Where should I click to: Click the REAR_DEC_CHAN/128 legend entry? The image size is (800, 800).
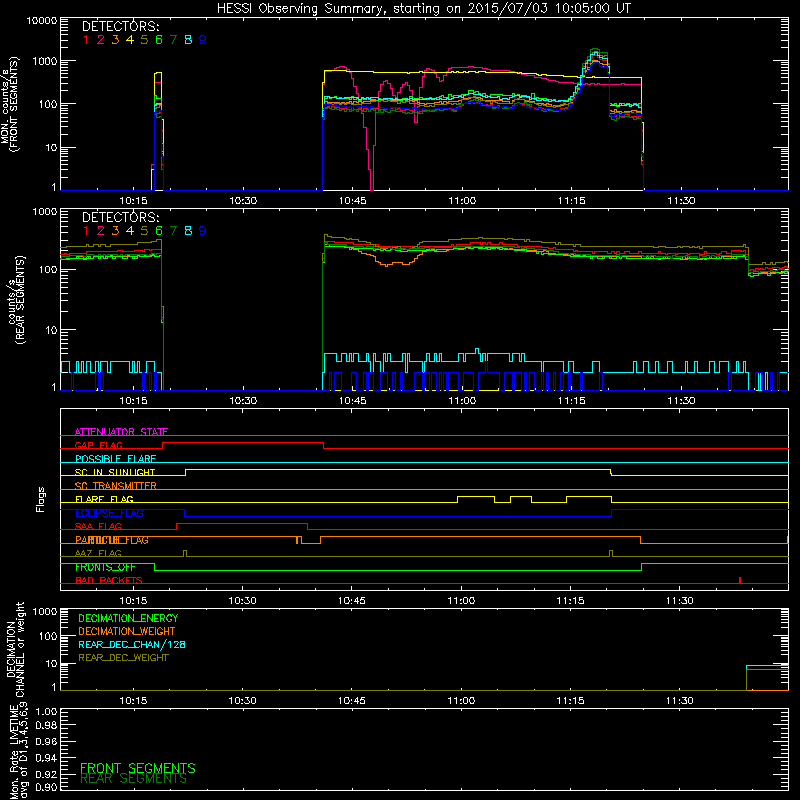[132, 645]
